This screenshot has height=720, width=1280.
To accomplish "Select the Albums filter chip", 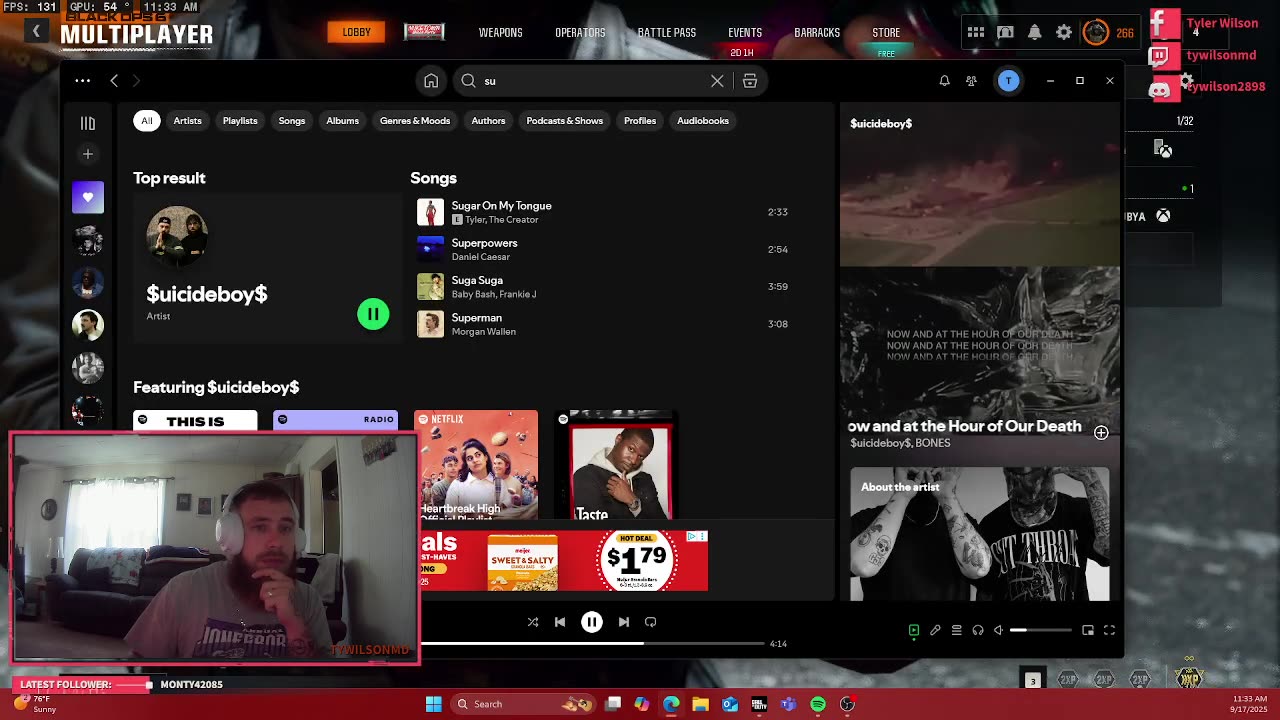I will pos(342,121).
